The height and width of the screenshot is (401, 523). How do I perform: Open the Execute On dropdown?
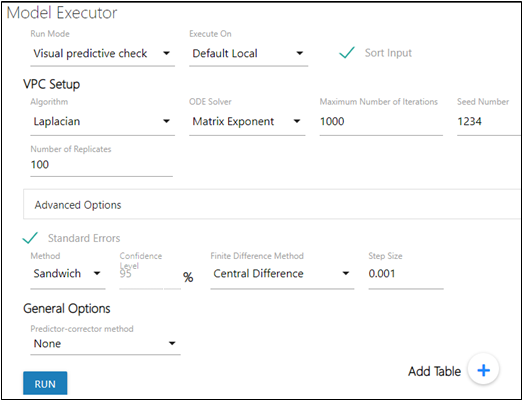(248, 54)
